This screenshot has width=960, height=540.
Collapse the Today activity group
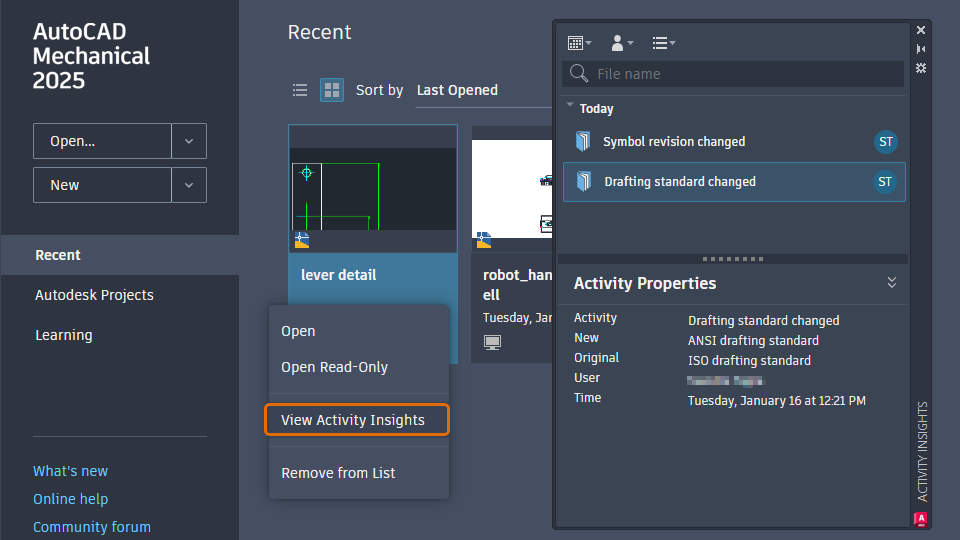[570, 105]
